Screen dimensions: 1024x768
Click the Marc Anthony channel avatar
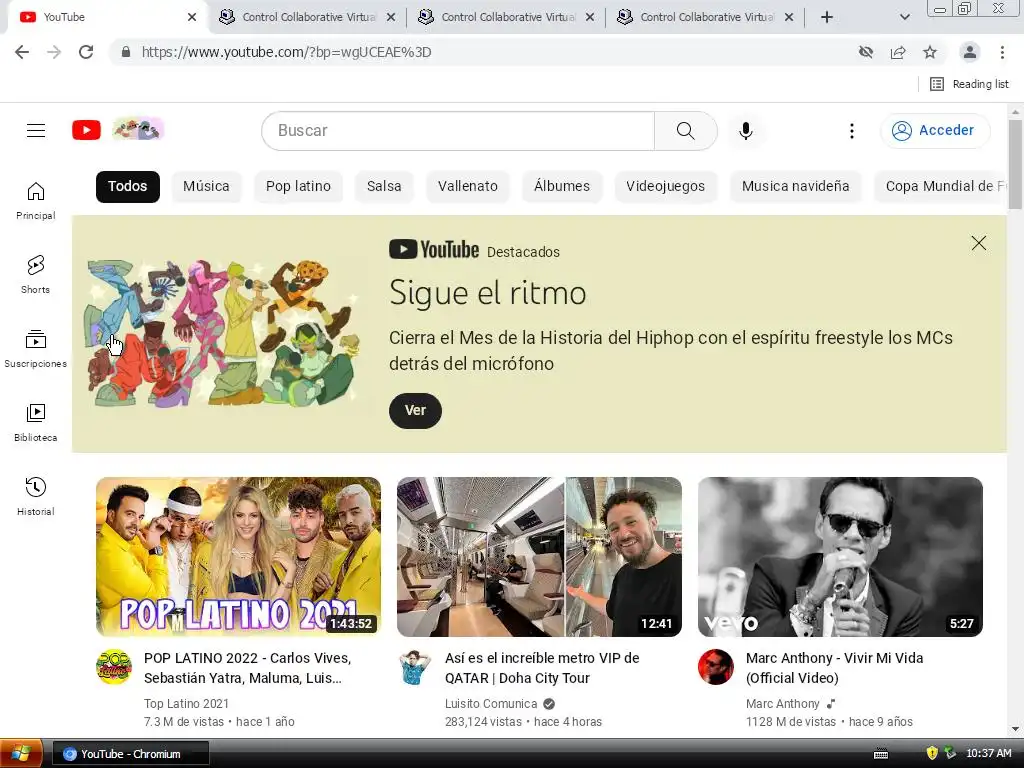[x=716, y=667]
